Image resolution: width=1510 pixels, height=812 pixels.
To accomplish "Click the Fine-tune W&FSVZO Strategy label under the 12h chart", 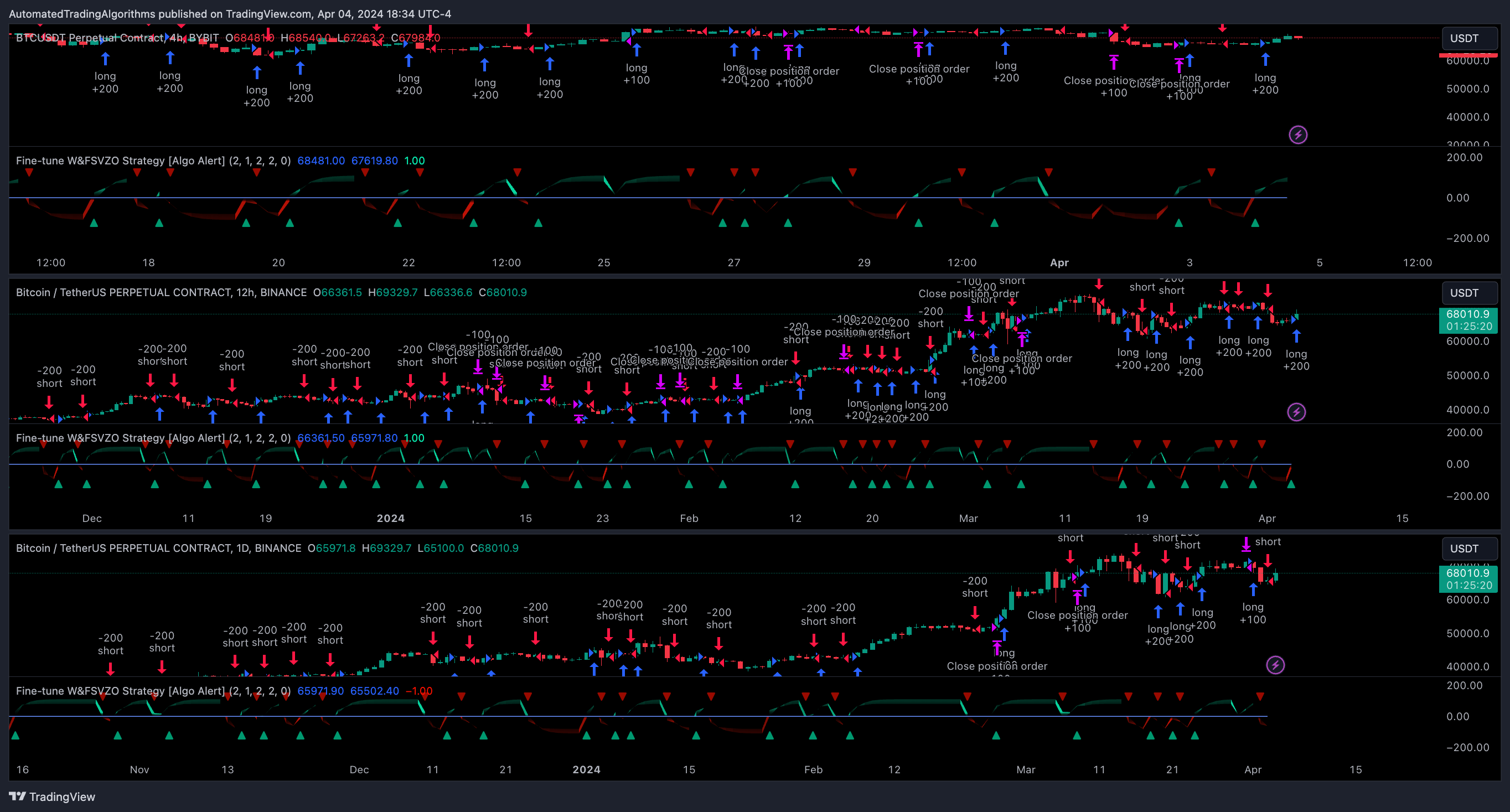I will pyautogui.click(x=153, y=438).
